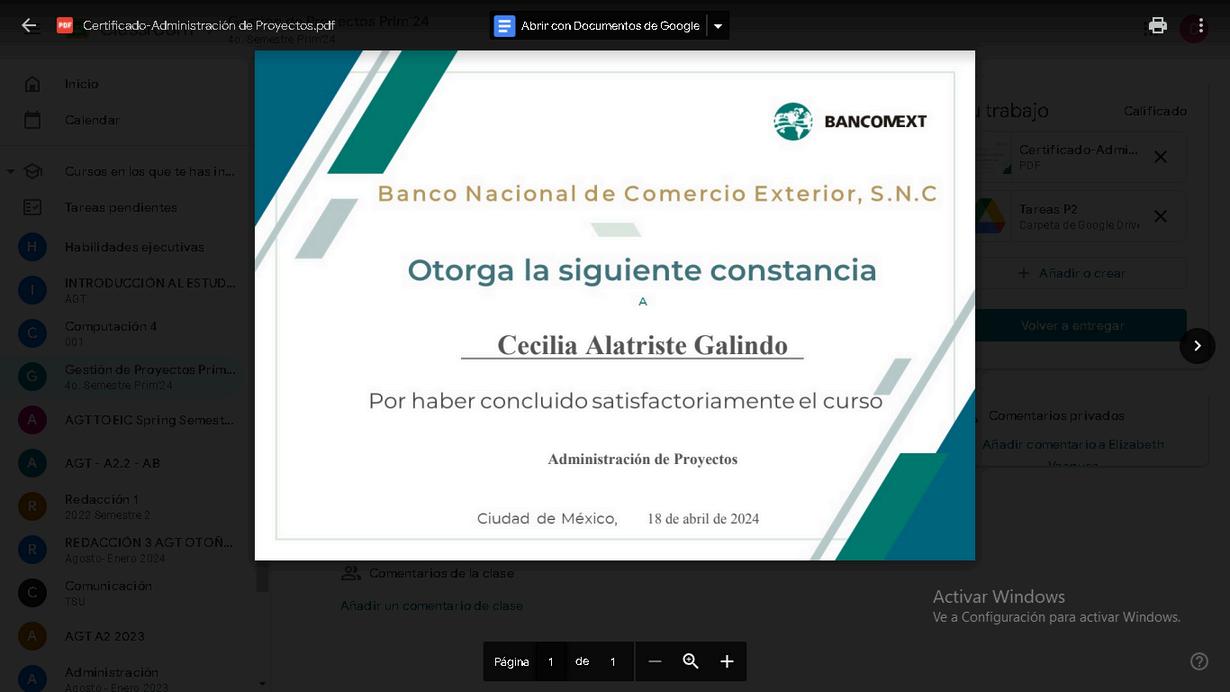Click the page number field
1230x692 pixels.
(x=550, y=661)
